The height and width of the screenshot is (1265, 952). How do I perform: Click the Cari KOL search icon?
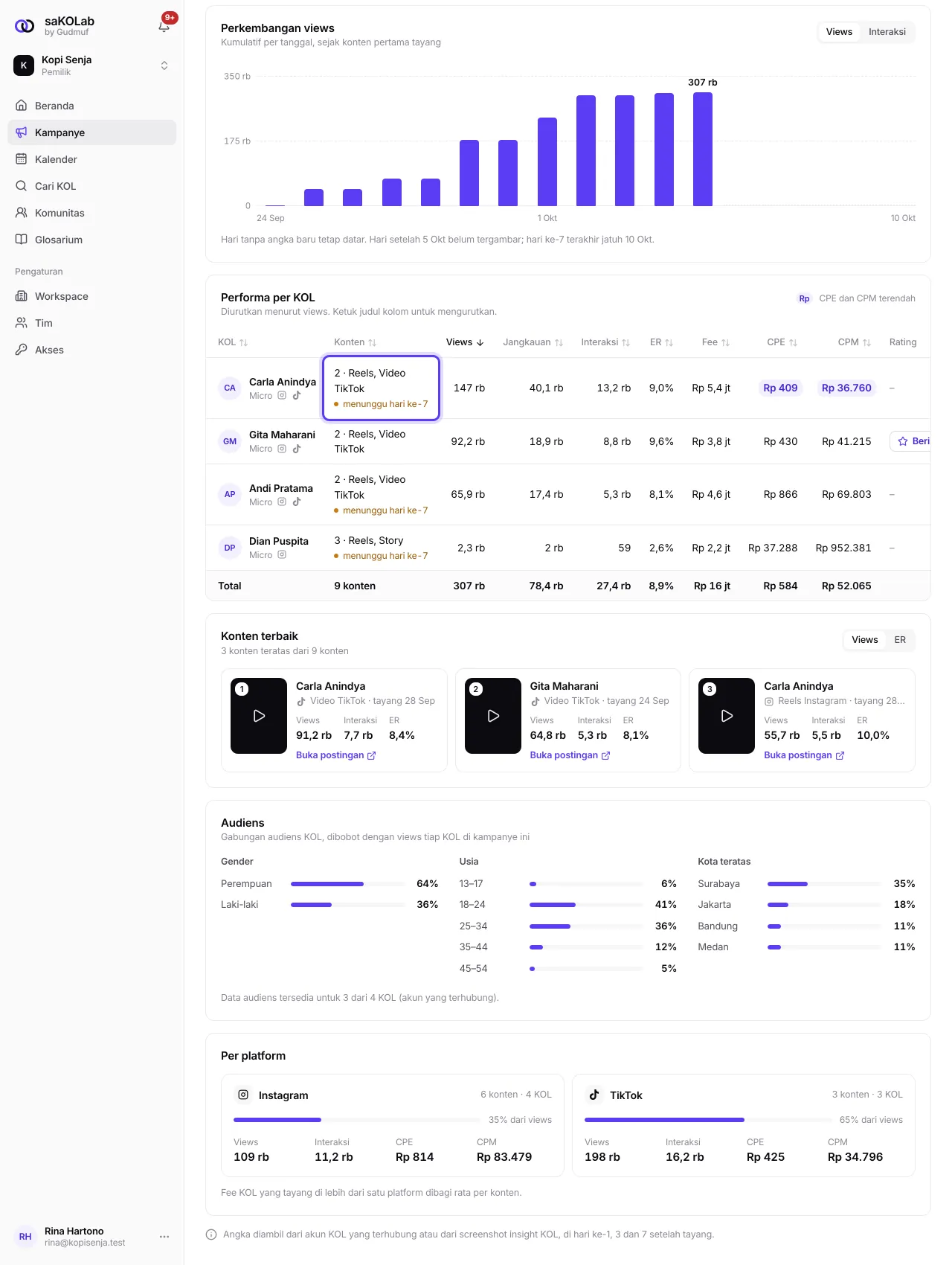22,186
